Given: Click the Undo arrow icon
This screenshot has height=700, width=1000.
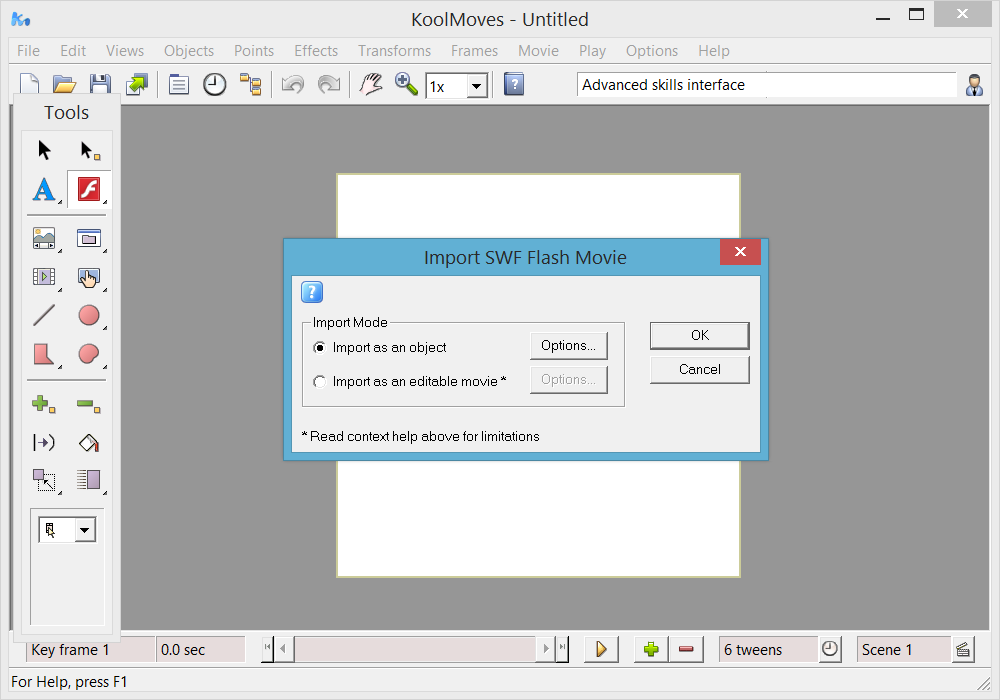Looking at the screenshot, I should click(x=293, y=84).
